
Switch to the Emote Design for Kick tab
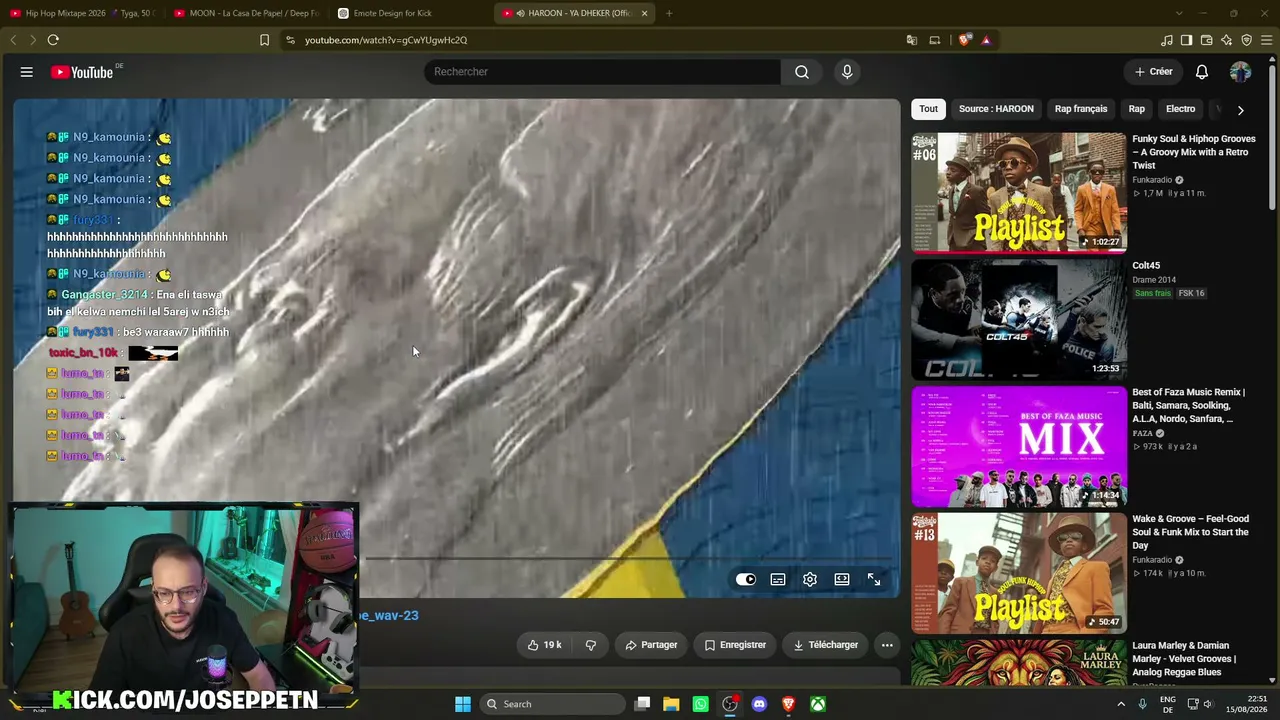[410, 13]
